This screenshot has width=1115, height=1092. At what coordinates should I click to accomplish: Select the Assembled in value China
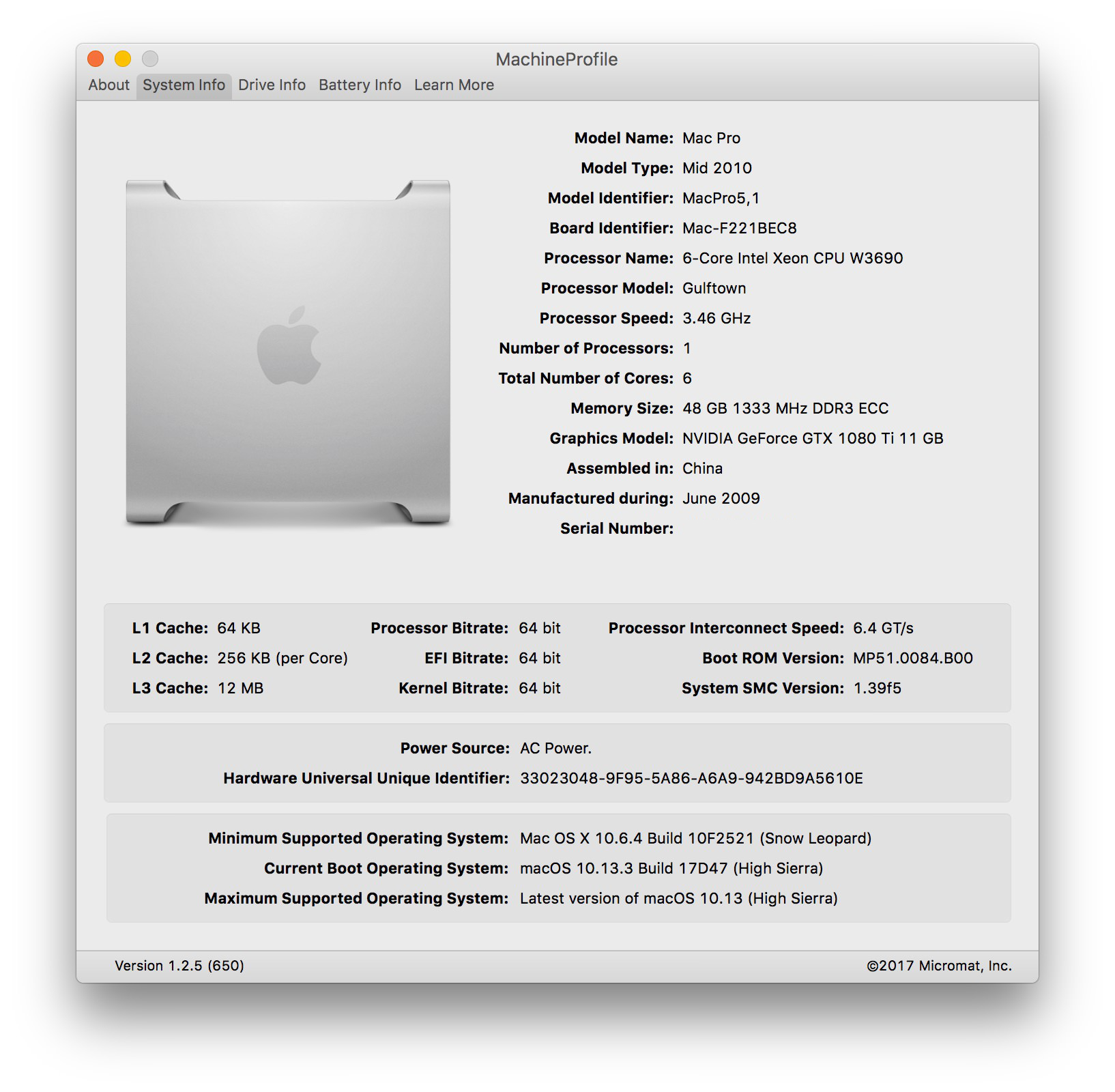[x=702, y=468]
